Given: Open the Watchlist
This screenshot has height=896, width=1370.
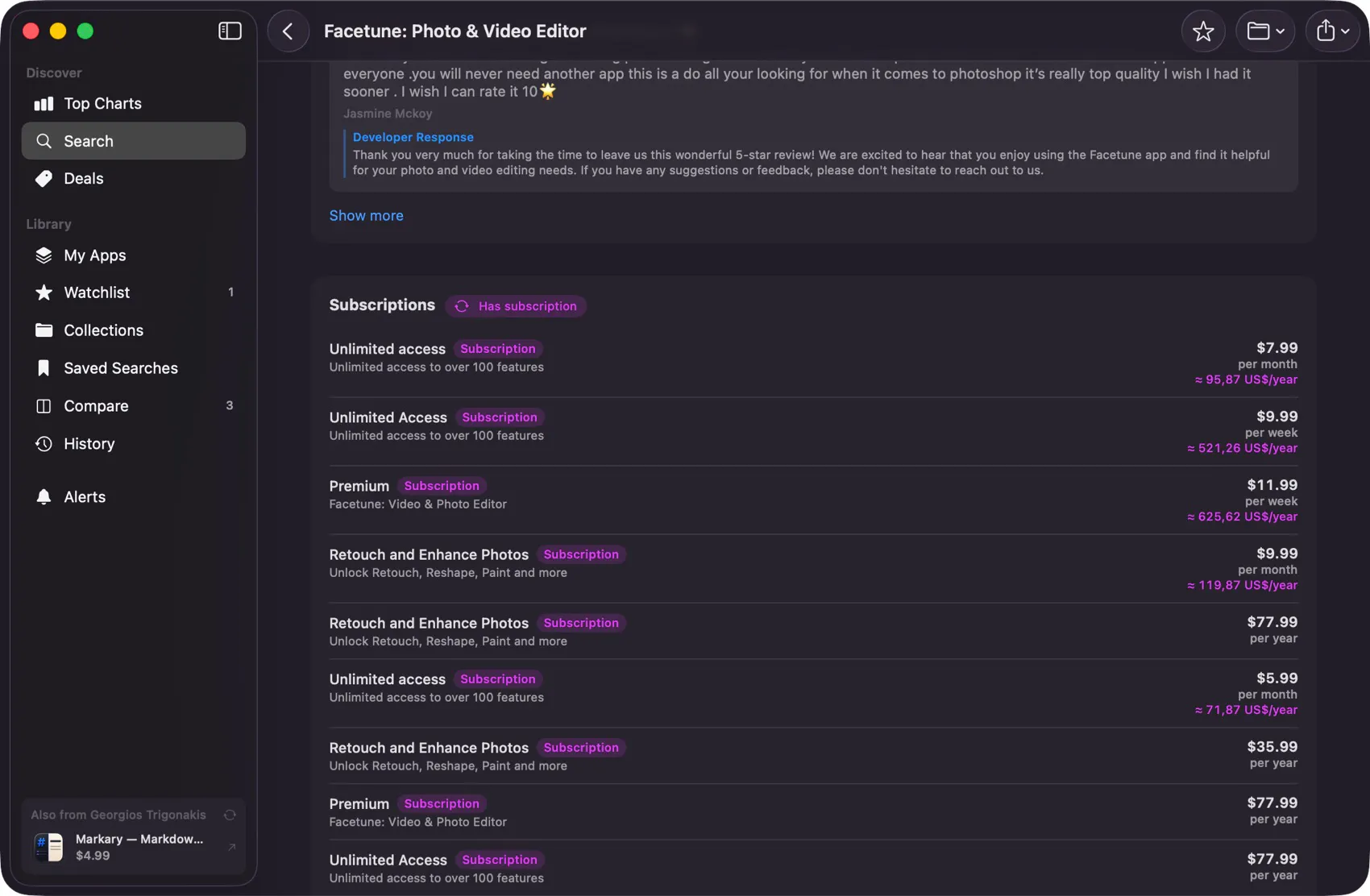Looking at the screenshot, I should [134, 292].
